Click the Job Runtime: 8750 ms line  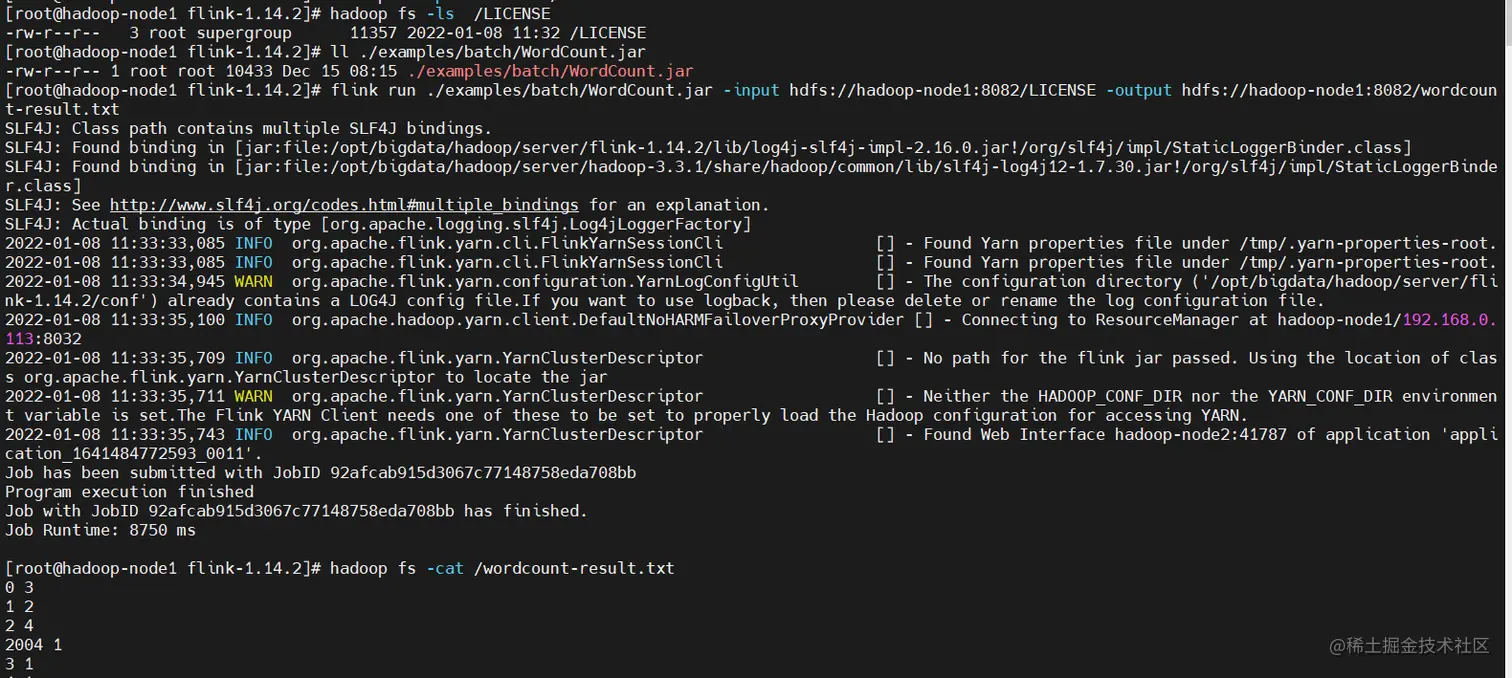pyautogui.click(x=101, y=531)
